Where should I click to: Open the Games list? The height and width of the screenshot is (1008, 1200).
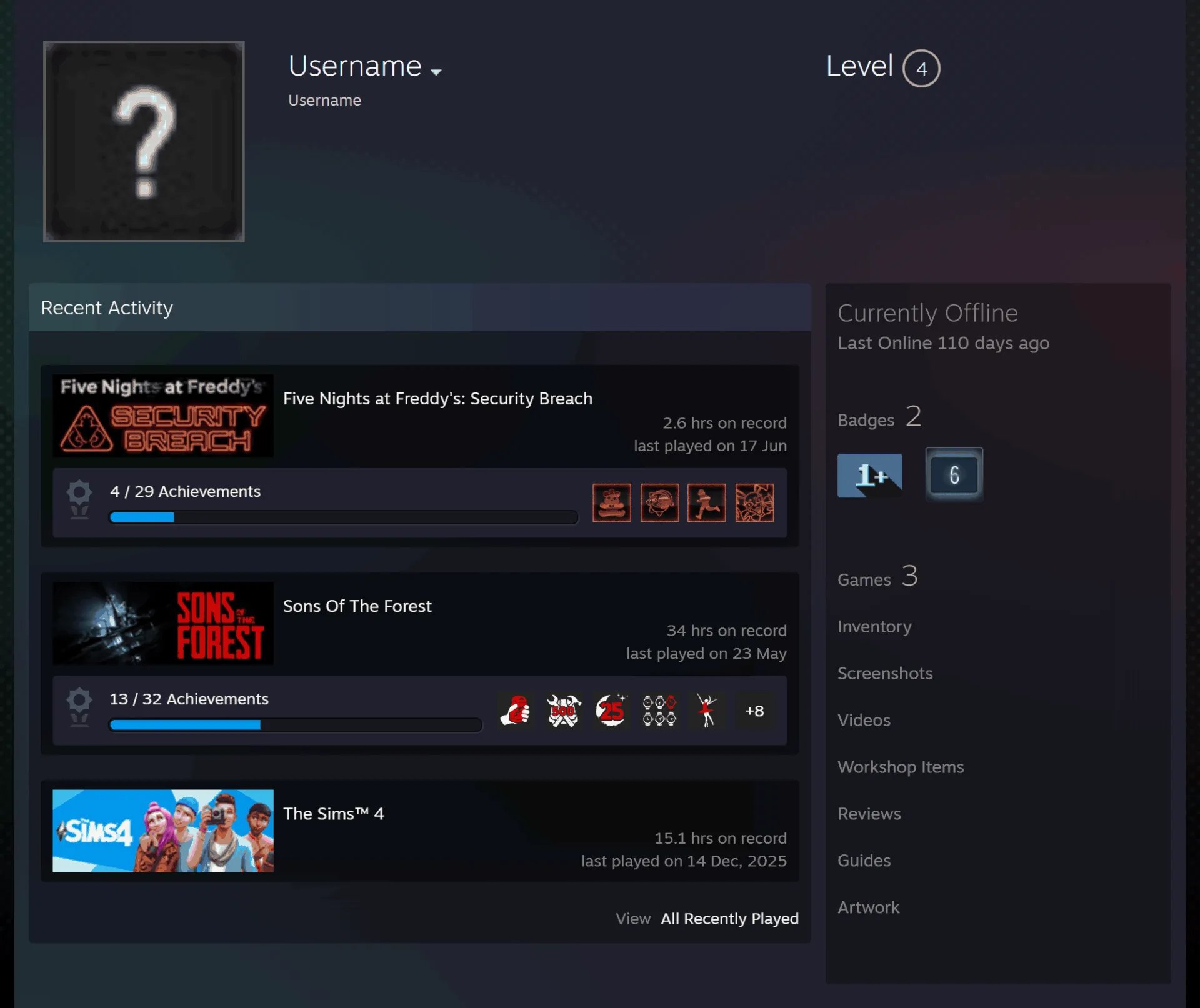pos(877,577)
